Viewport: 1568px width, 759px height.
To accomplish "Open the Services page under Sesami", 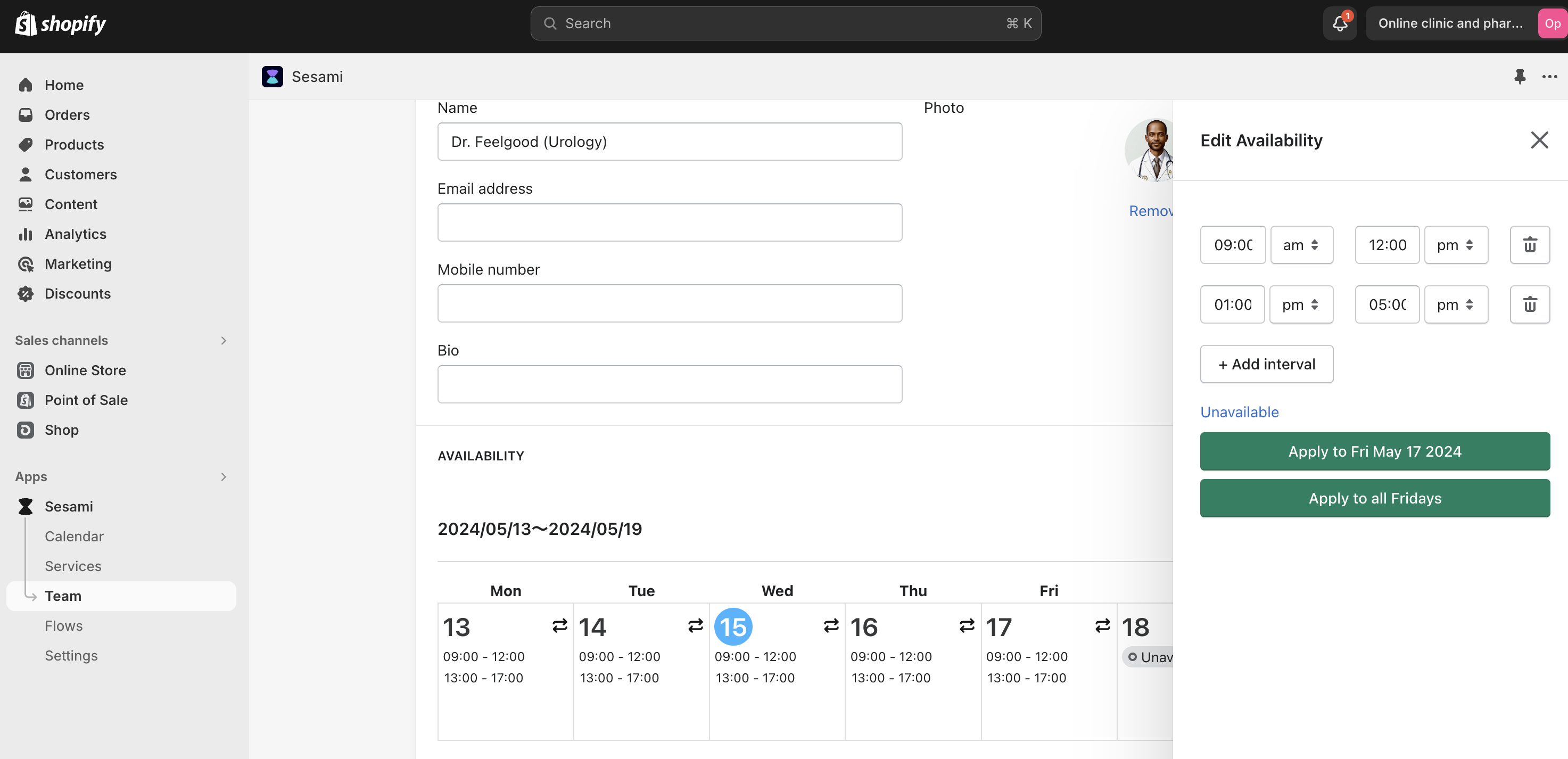I will click(x=73, y=566).
